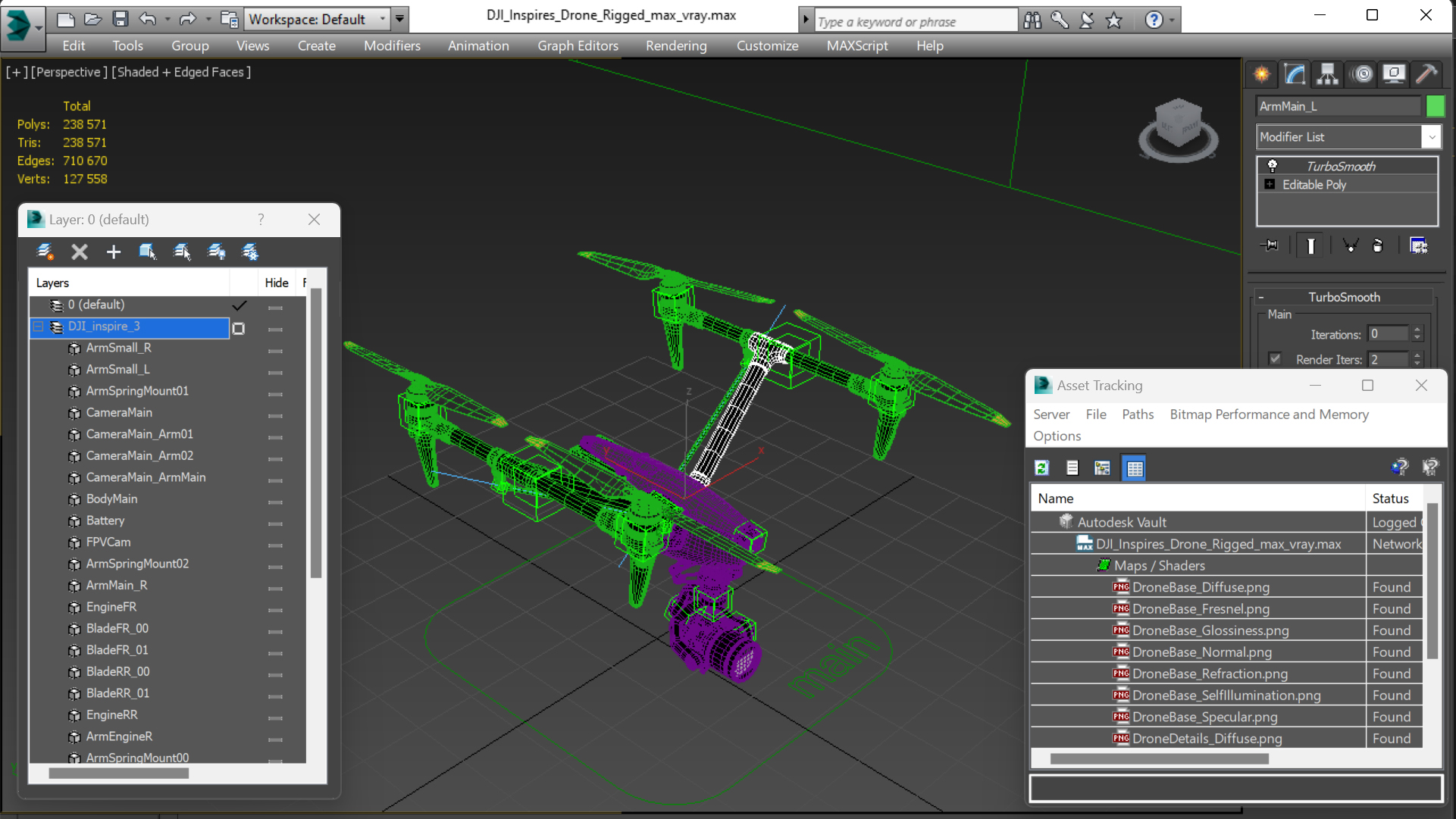Image resolution: width=1456 pixels, height=819 pixels.
Task: Remove modifier from stack trash icon
Action: tap(1378, 245)
